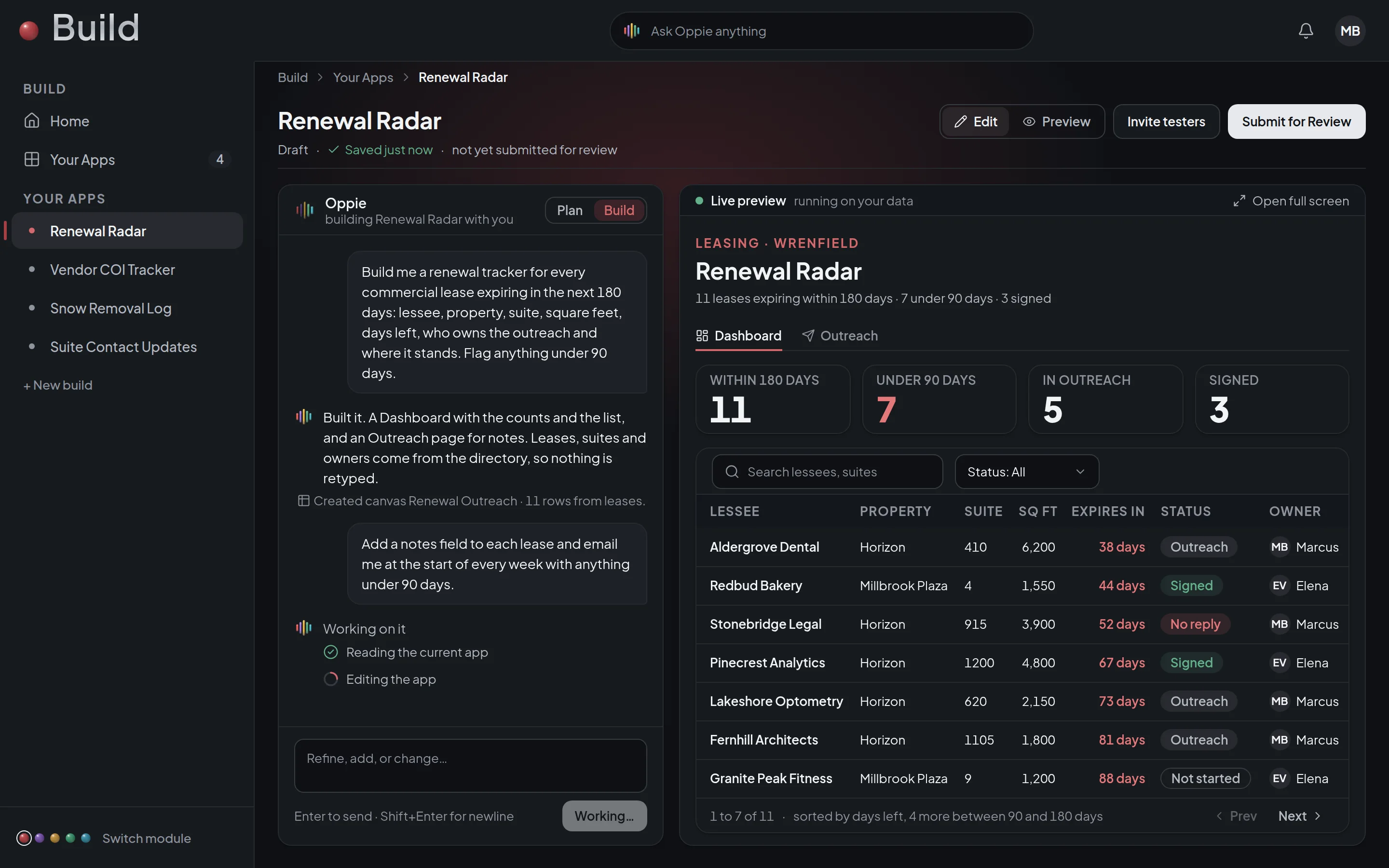Open the Outreach tab
The height and width of the screenshot is (868, 1389).
point(840,336)
